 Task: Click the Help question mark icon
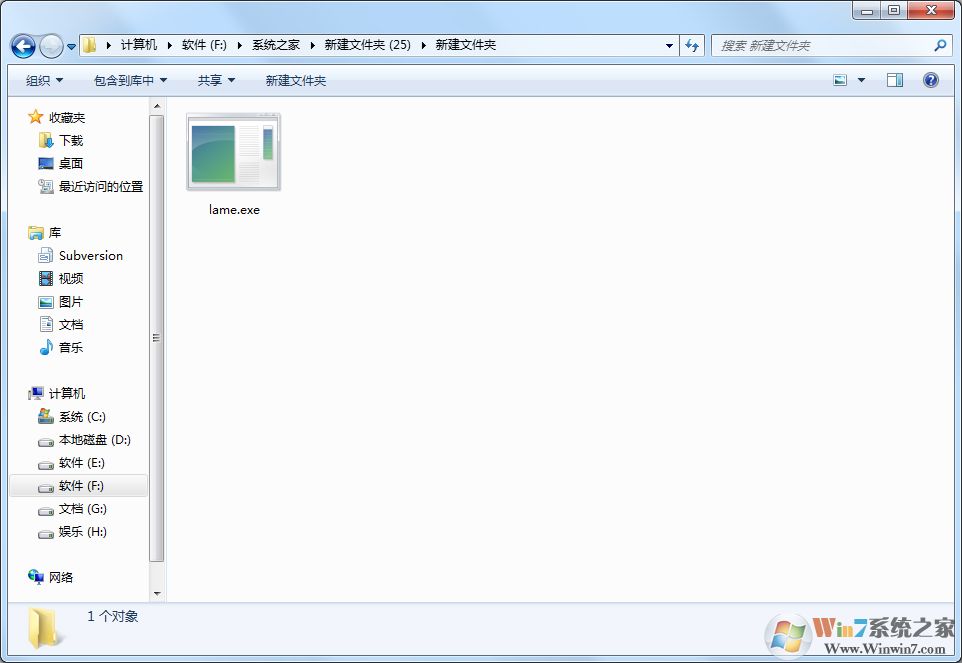931,80
